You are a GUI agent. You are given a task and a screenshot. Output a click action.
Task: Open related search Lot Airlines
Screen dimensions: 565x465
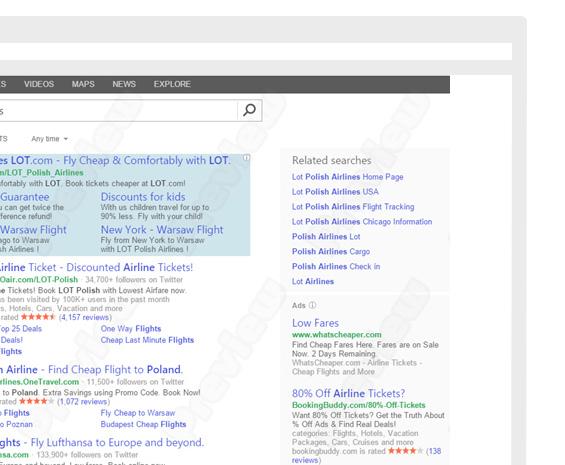click(x=313, y=282)
